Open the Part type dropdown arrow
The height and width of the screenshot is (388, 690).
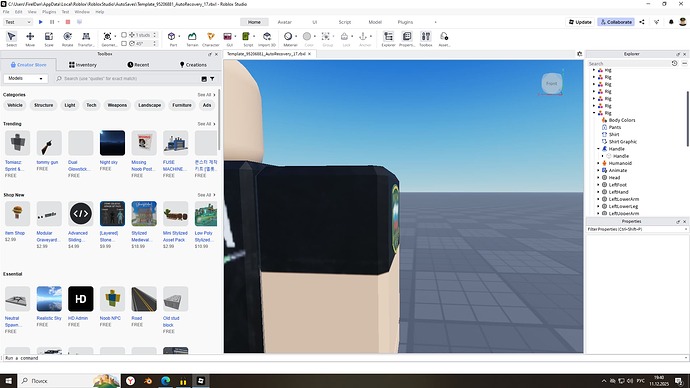(x=179, y=36)
